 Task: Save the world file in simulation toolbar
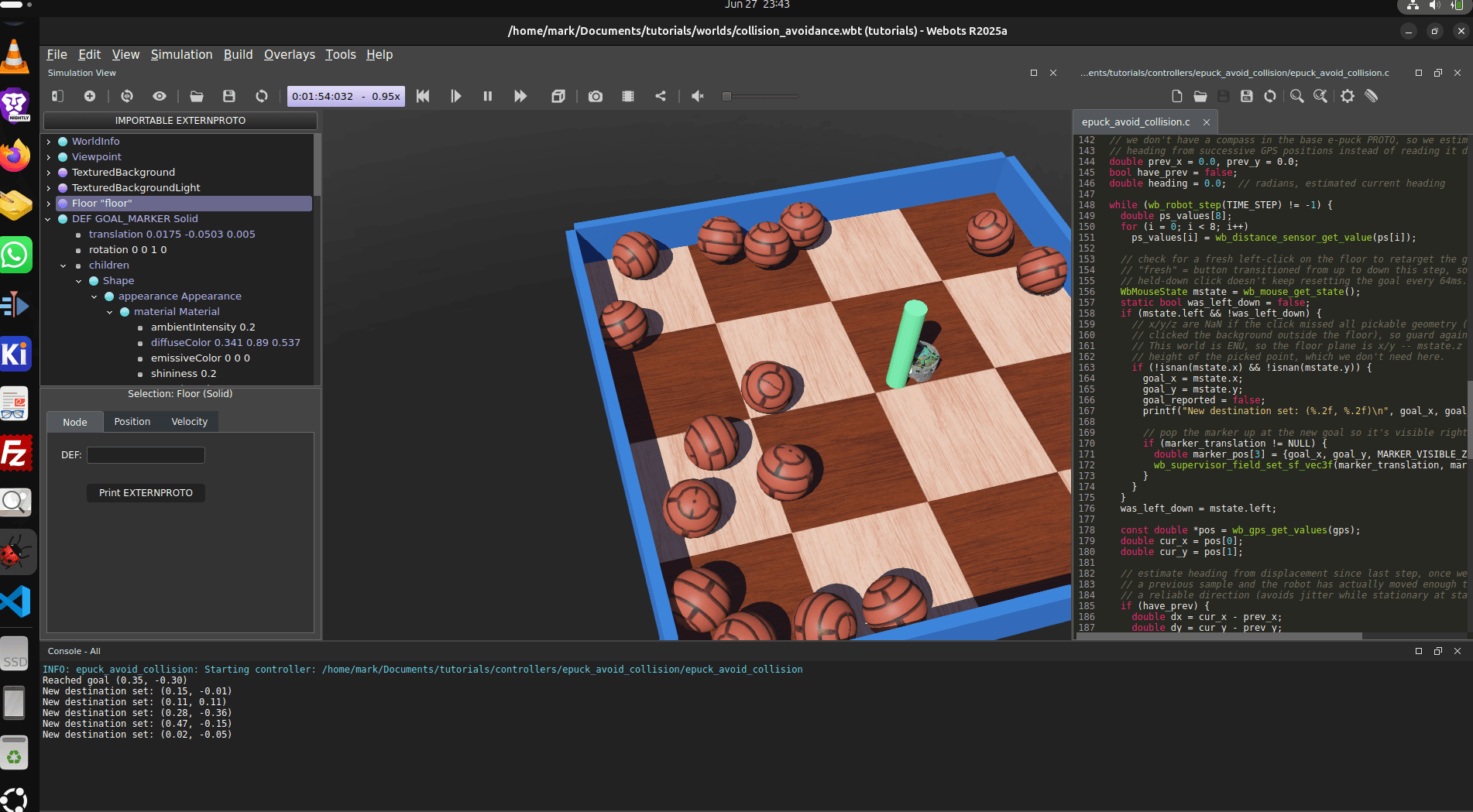click(x=229, y=96)
